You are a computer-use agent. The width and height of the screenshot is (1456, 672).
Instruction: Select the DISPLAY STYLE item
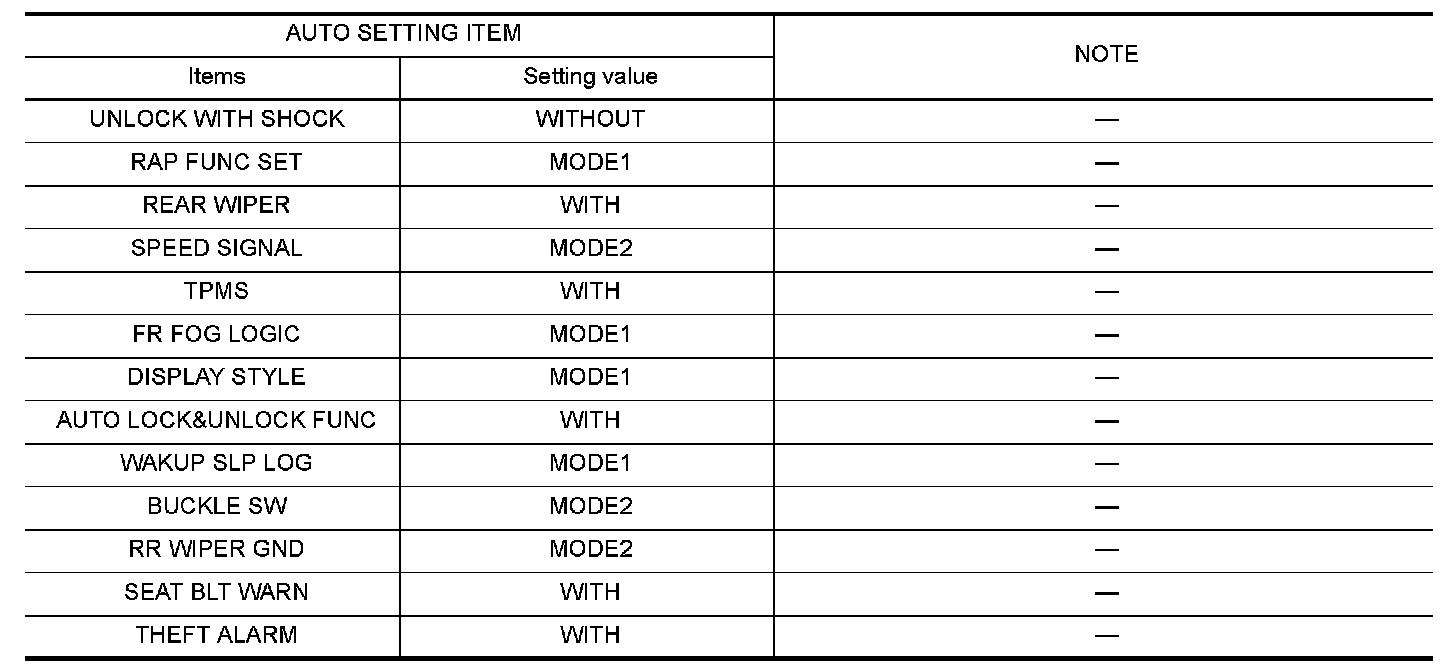[x=216, y=377]
